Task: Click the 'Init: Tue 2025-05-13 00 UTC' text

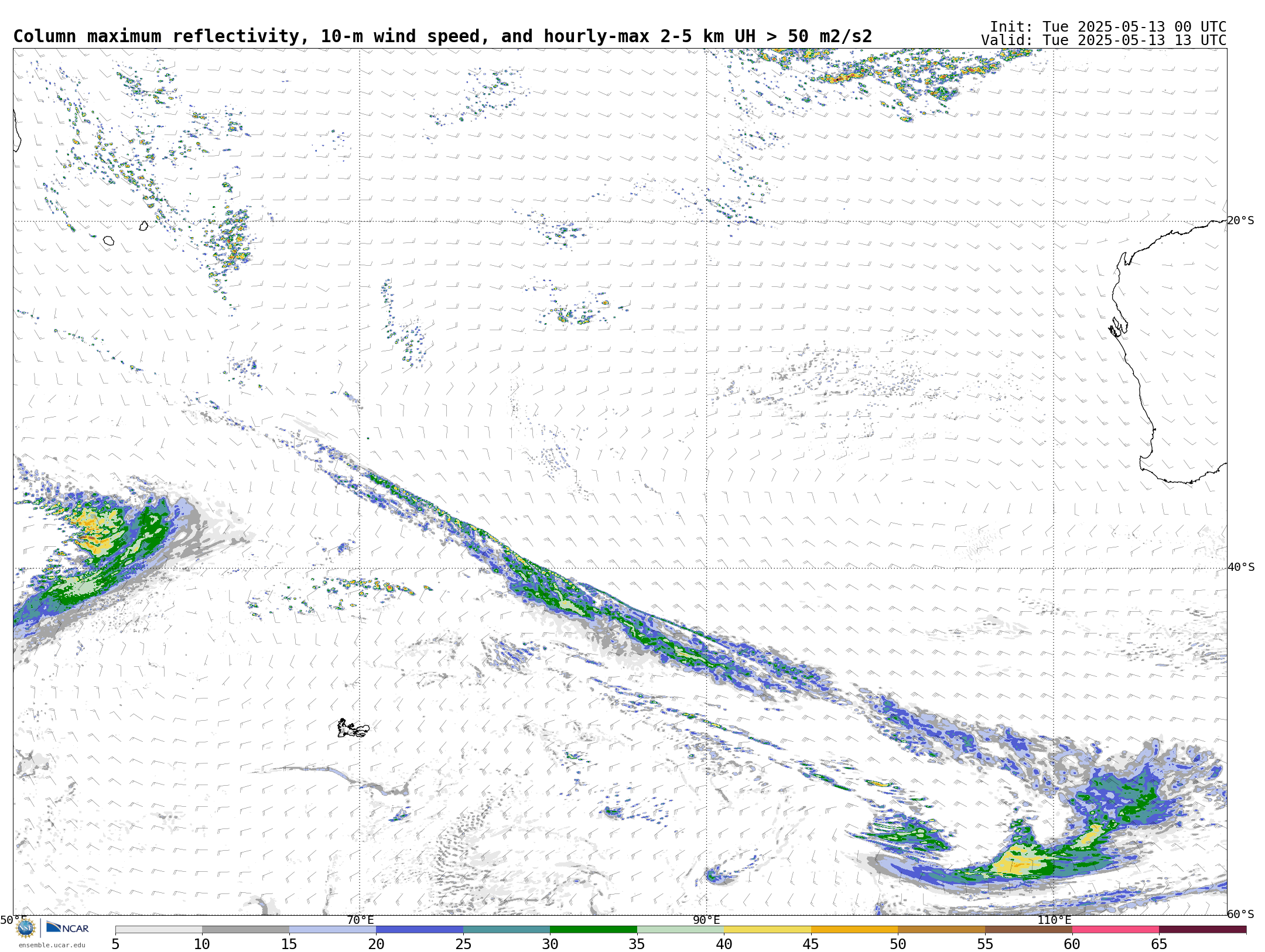Action: [x=1108, y=27]
